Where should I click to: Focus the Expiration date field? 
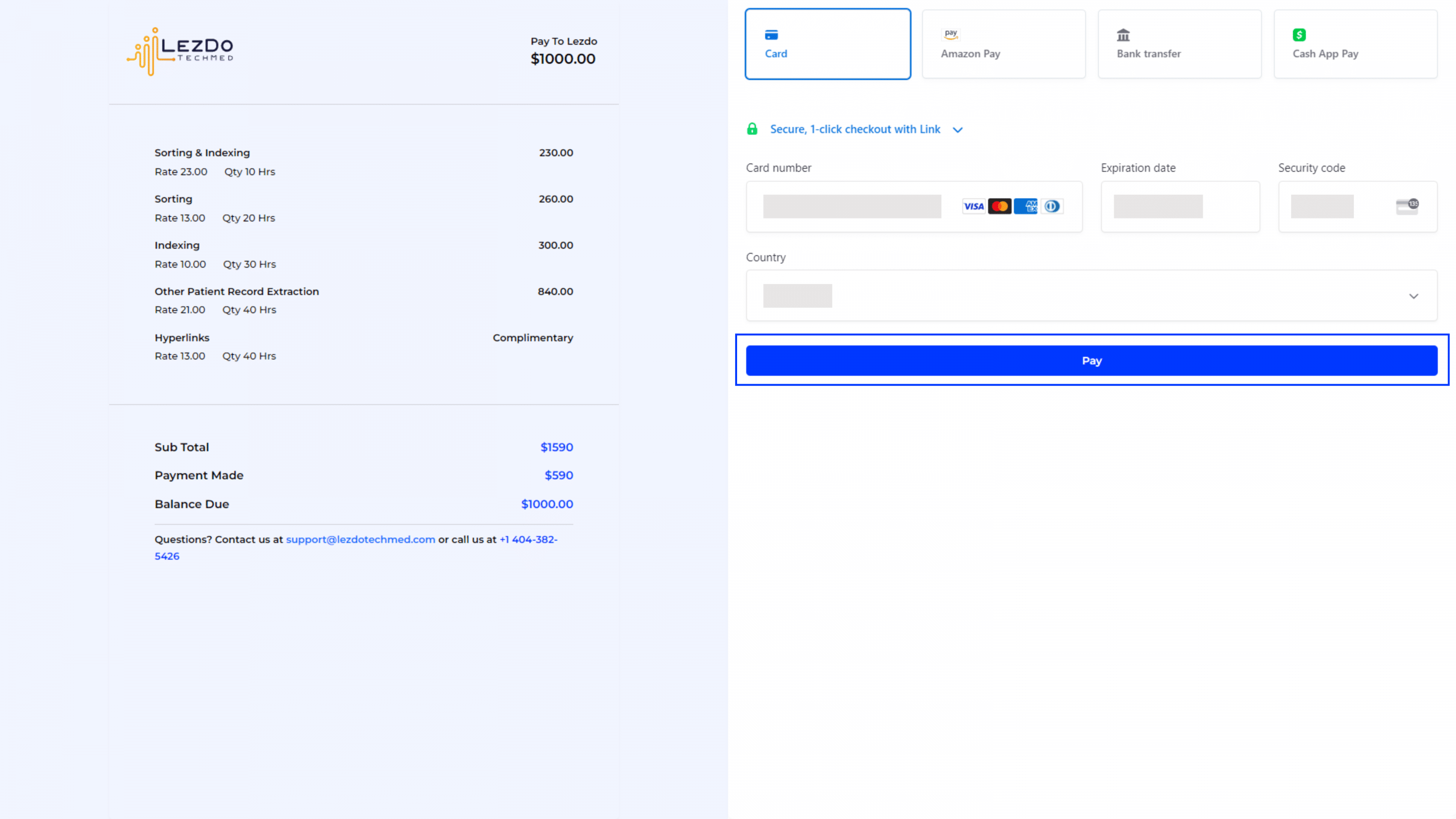coord(1180,206)
